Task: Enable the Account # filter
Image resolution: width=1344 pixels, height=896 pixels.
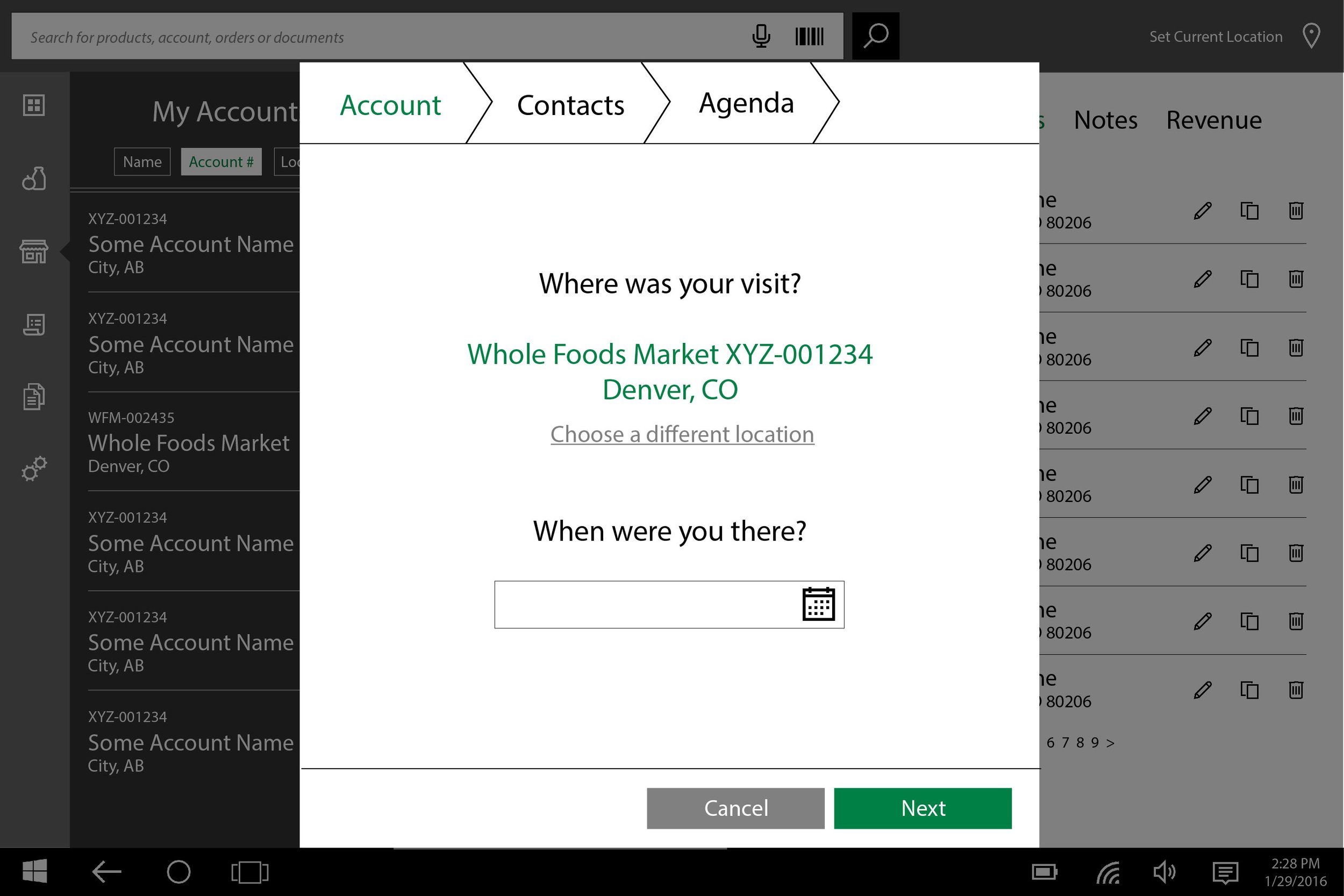Action: pos(221,162)
